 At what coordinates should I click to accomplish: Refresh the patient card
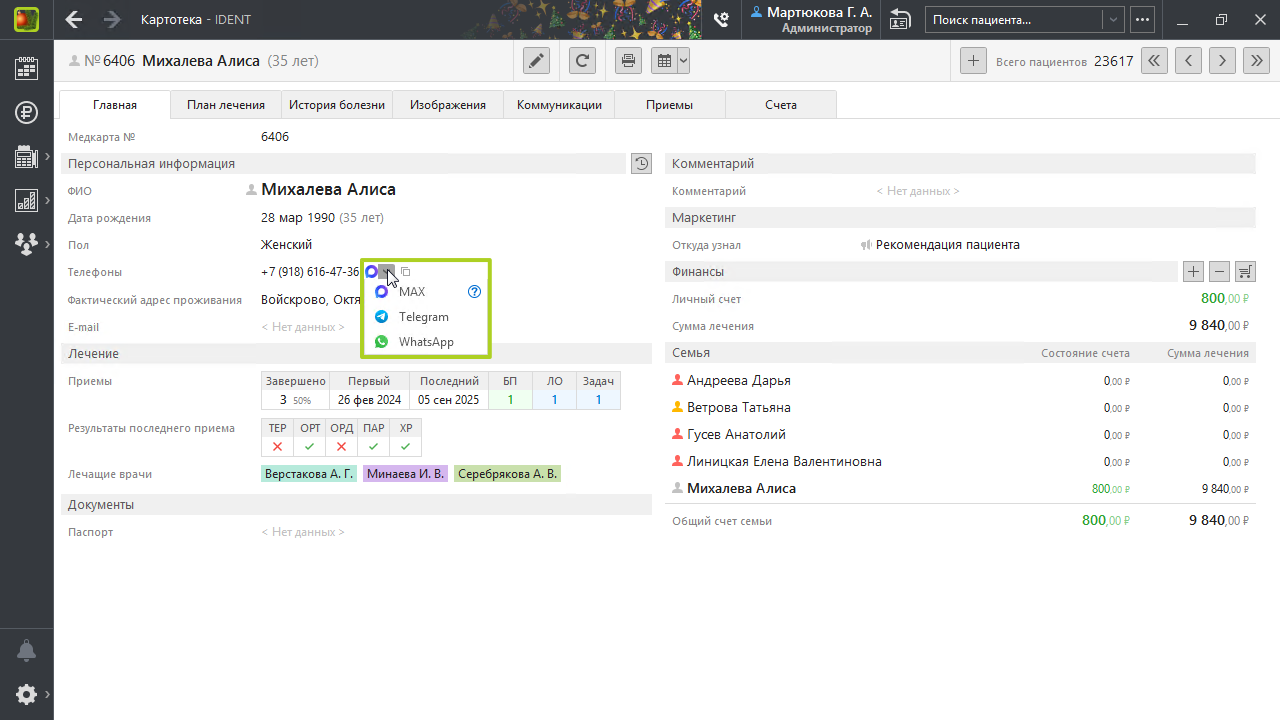pyautogui.click(x=582, y=61)
